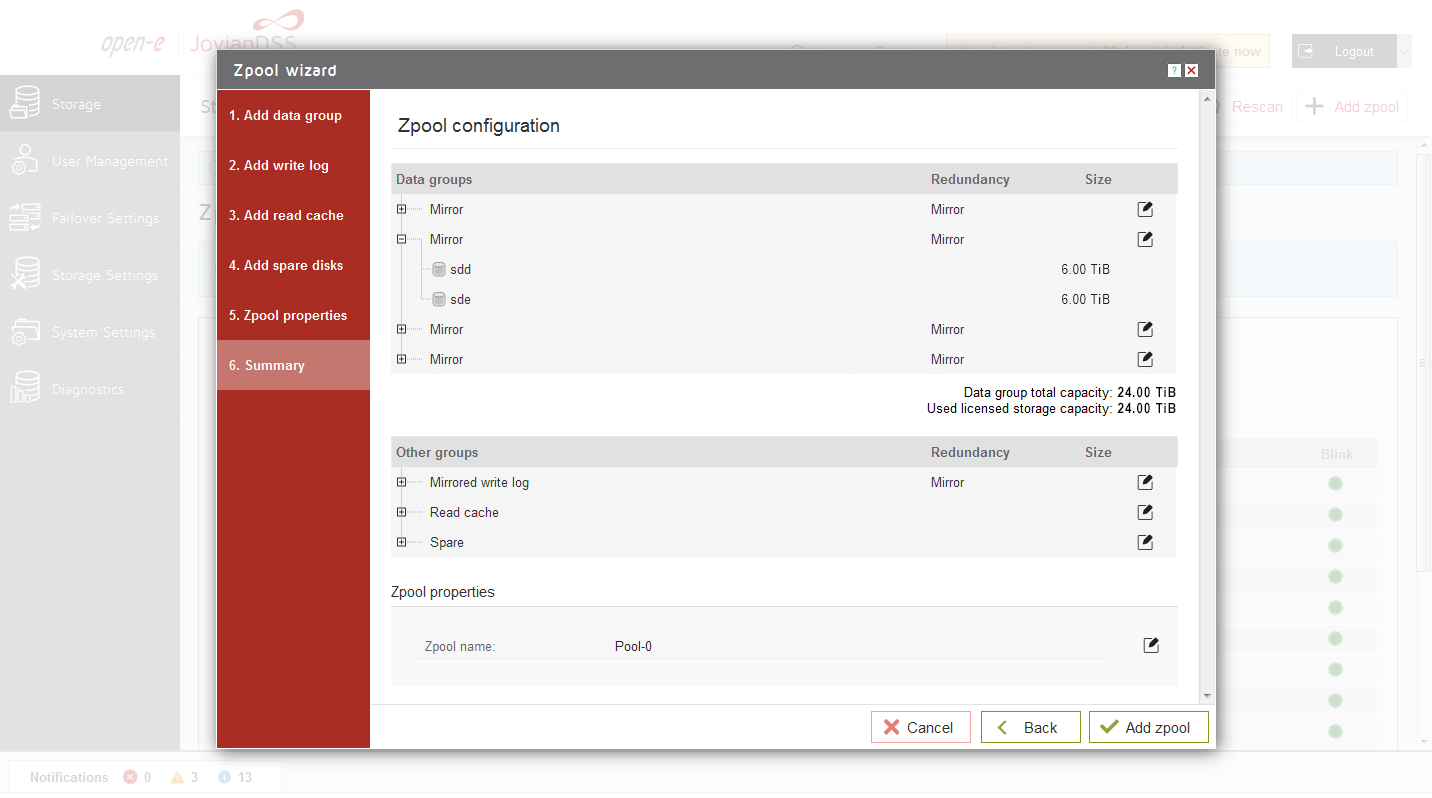This screenshot has width=1432, height=798.
Task: Click the Other groups column header
Action: click(x=437, y=452)
